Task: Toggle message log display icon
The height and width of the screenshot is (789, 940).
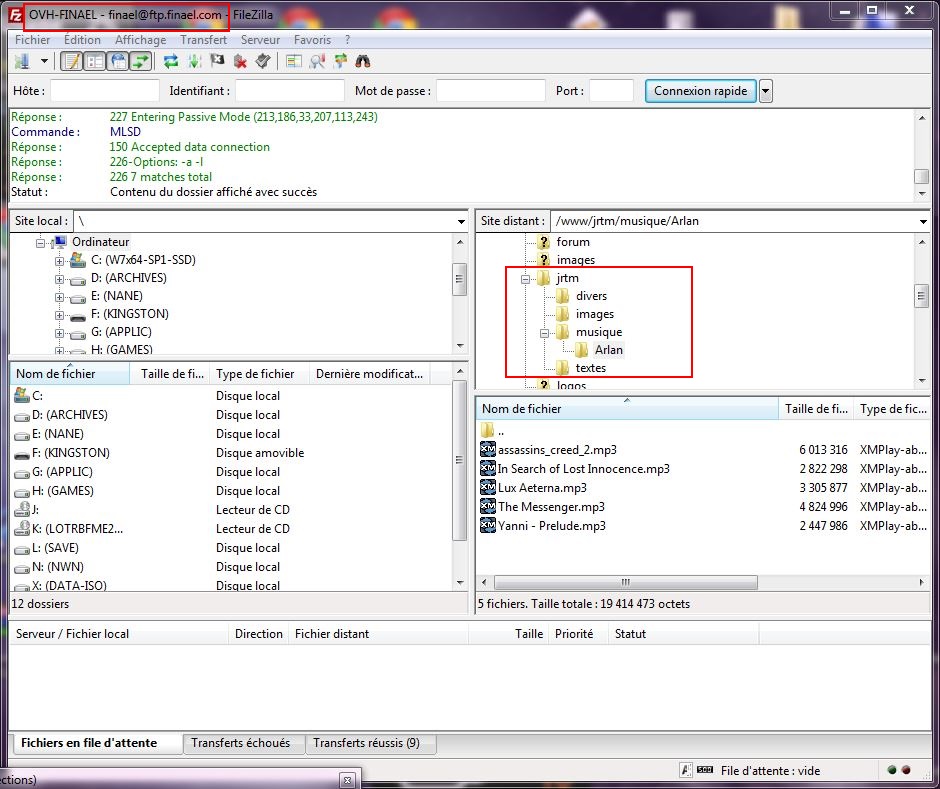Action: pyautogui.click(x=72, y=61)
